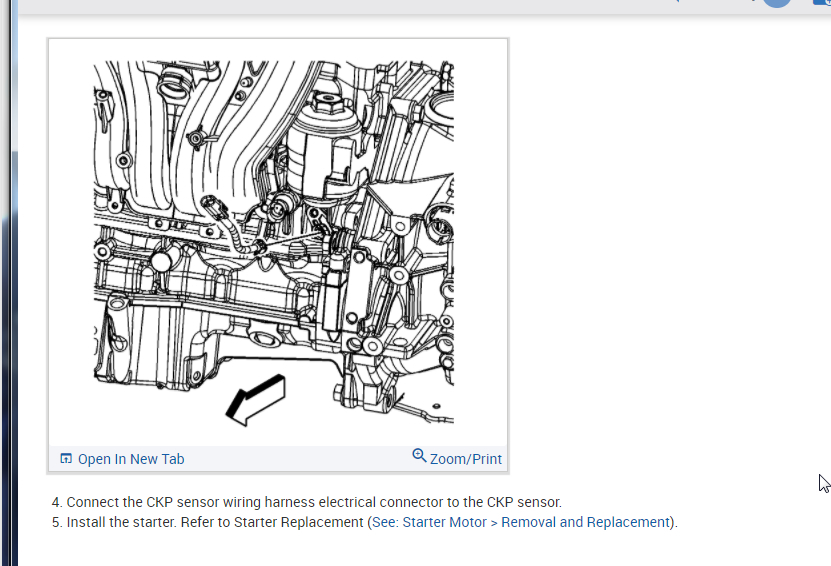Screen dimensions: 831x566
Task: Click the wiring harness connector in the diagram
Action: (x=214, y=206)
